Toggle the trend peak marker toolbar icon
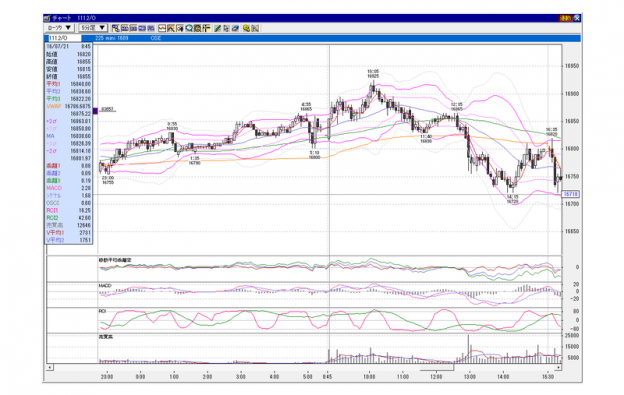The width and height of the screenshot is (624, 395). coord(171,28)
